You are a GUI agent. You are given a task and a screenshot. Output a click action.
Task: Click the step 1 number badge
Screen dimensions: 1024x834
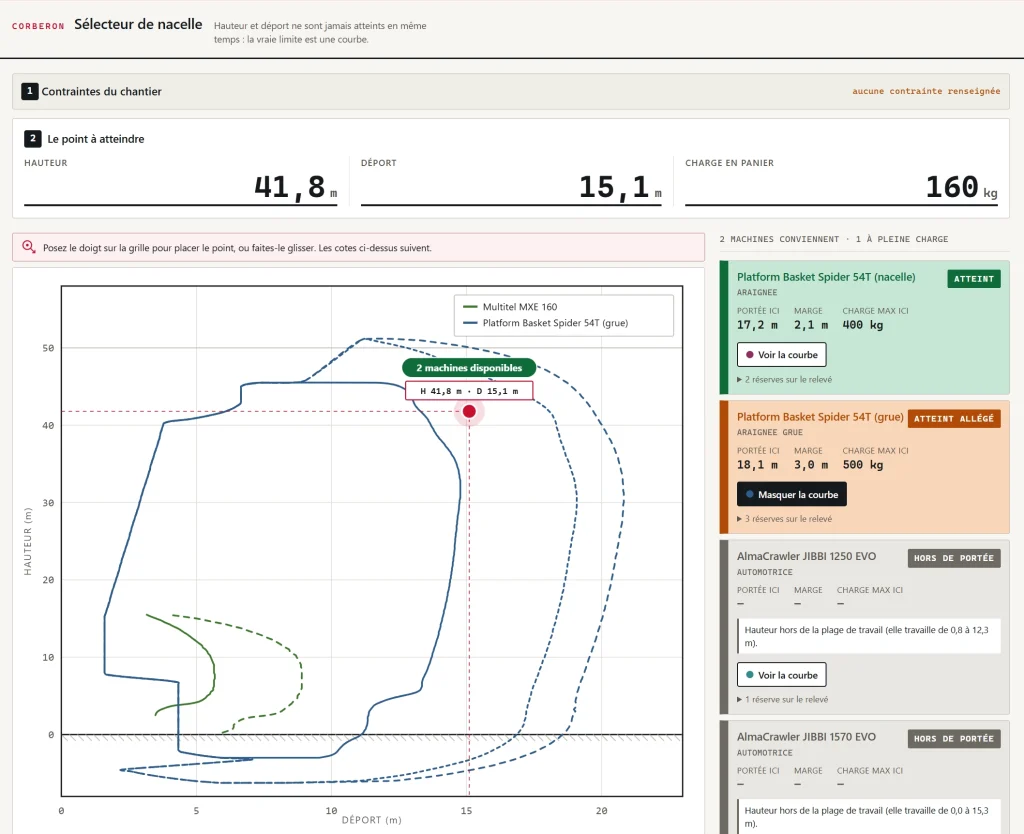tap(29, 91)
